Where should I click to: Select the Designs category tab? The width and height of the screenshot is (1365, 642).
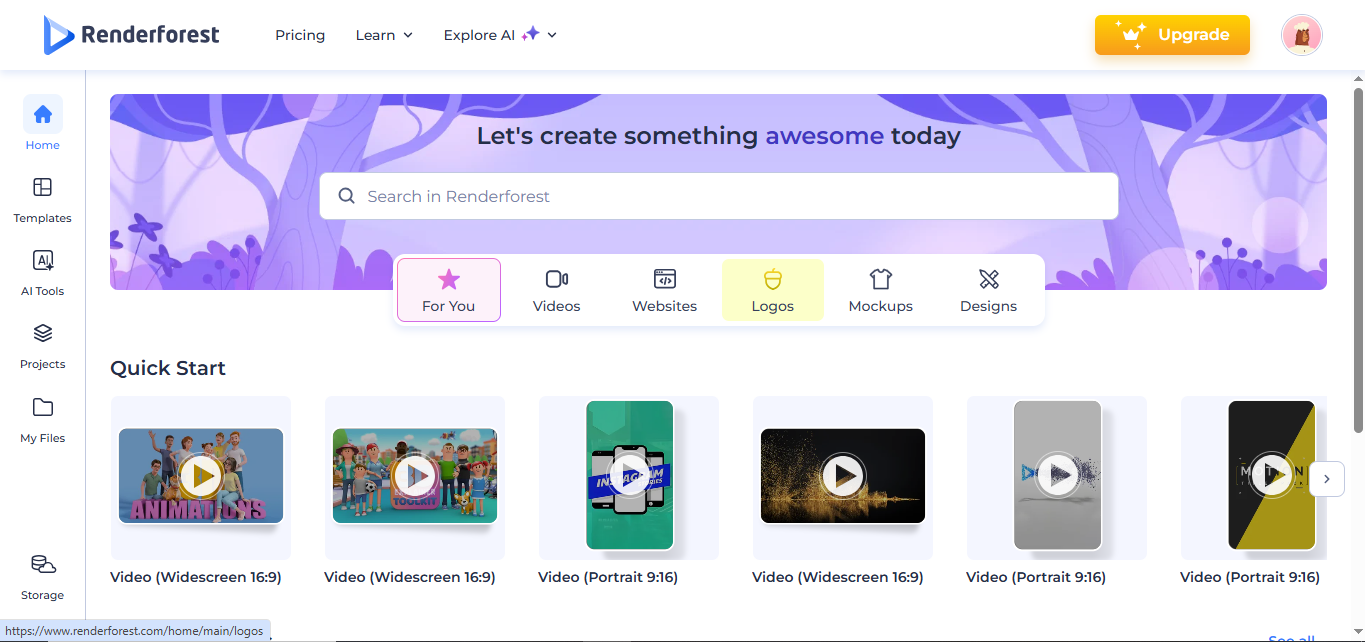(x=989, y=290)
